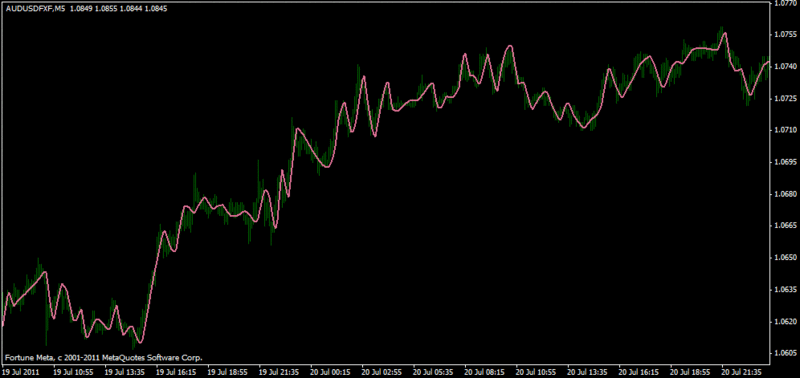Viewport: 800px width, 378px height.
Task: Select the 1.0635 price label
Action: pos(786,290)
